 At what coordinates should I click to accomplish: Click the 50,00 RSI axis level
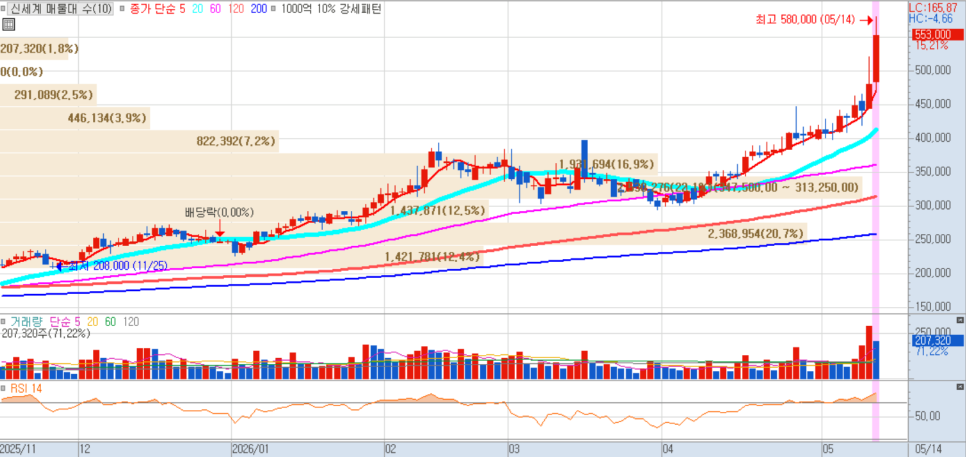coord(927,416)
